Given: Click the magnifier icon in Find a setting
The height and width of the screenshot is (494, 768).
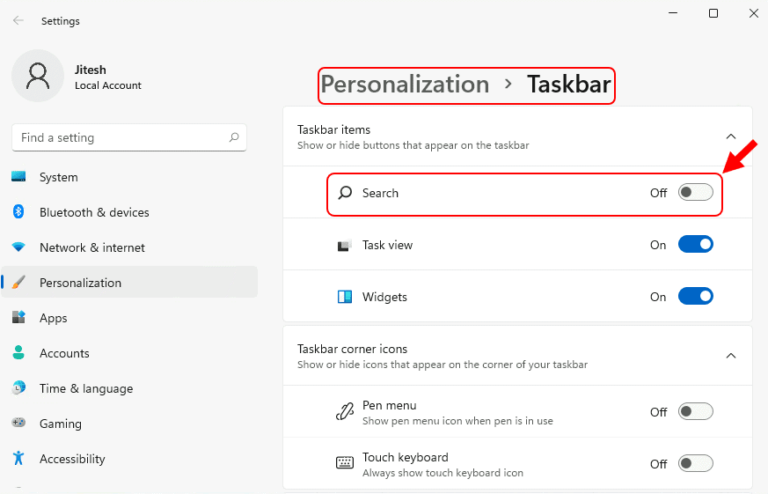Looking at the screenshot, I should [x=234, y=138].
